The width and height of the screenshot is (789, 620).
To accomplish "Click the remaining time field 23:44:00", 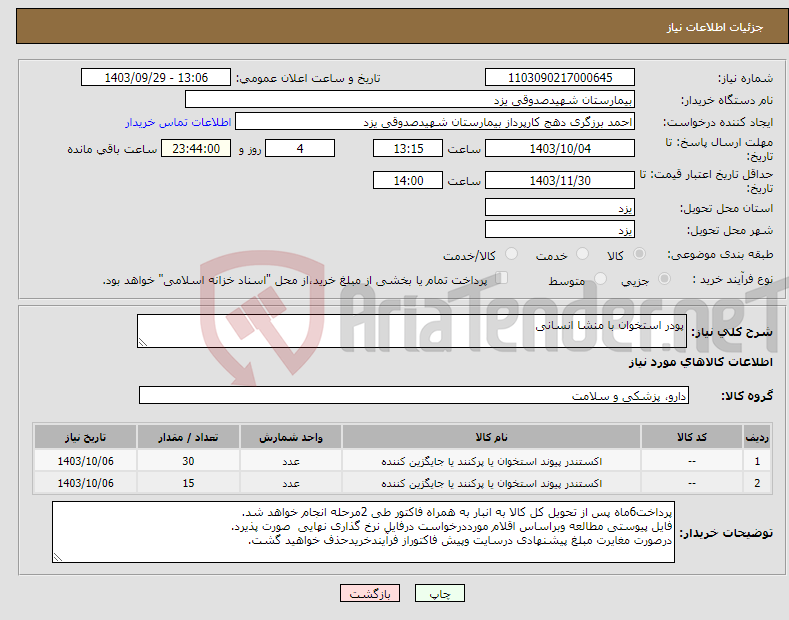I will click(x=196, y=148).
